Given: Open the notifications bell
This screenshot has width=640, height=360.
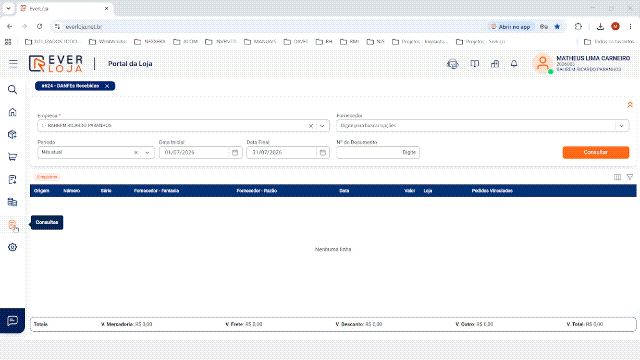Looking at the screenshot, I should 514,64.
